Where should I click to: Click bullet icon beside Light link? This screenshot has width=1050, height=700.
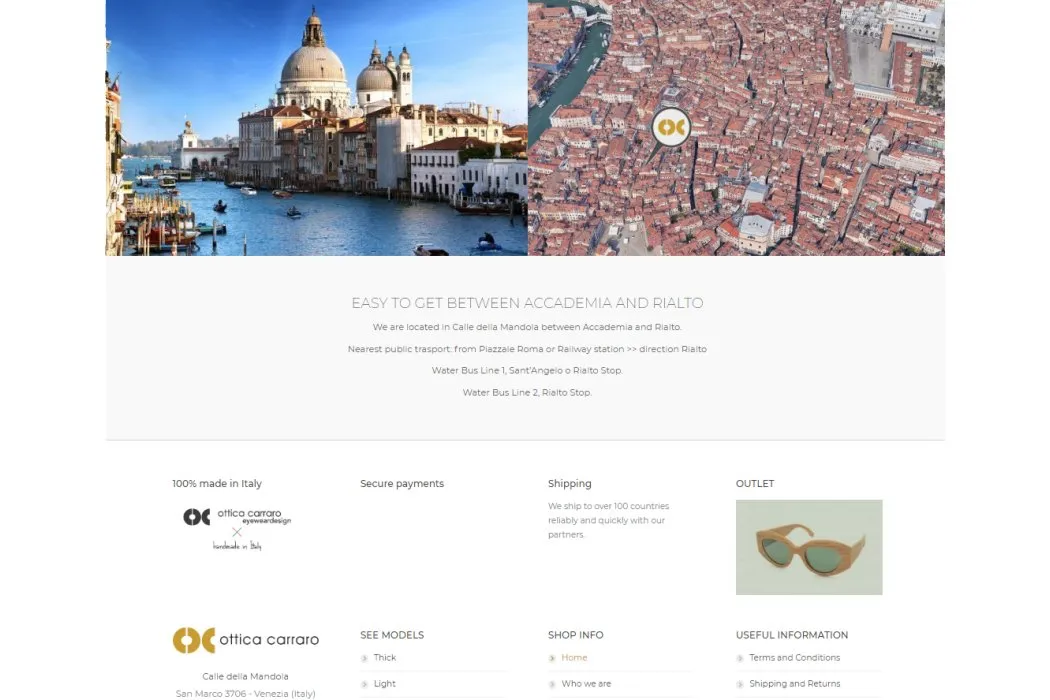[364, 685]
